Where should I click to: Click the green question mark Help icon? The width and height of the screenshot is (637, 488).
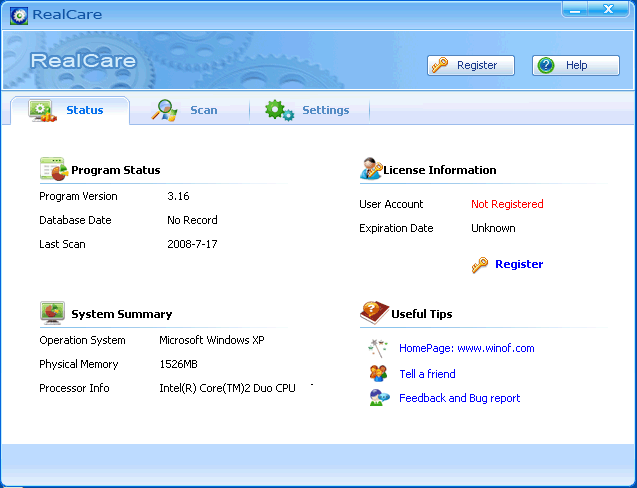point(546,65)
